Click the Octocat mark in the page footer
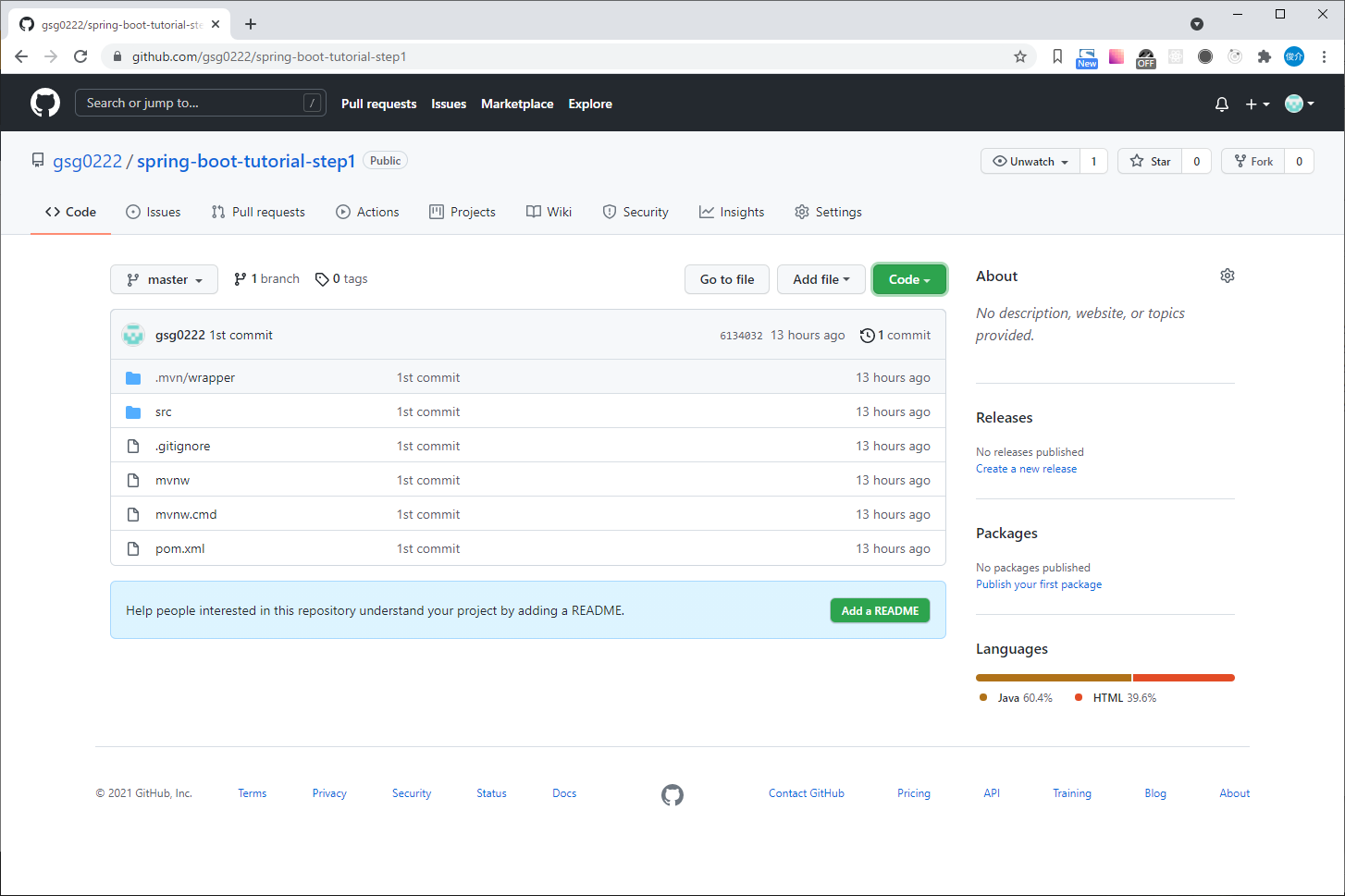 coord(672,794)
